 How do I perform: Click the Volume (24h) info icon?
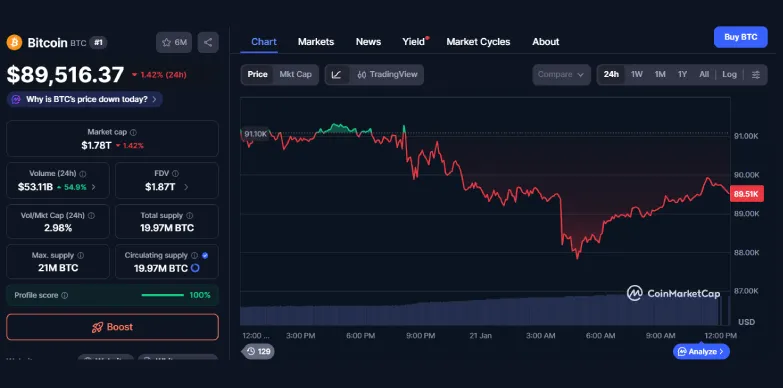(83, 174)
